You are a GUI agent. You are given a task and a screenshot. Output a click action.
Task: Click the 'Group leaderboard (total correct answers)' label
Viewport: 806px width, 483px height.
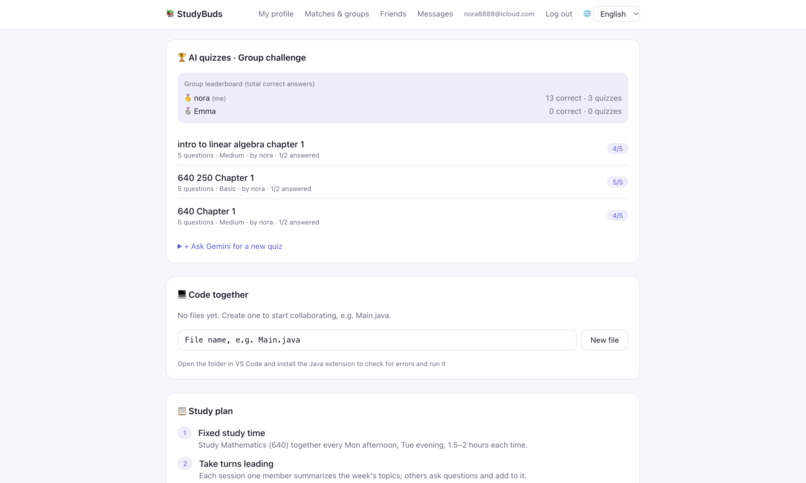point(249,84)
